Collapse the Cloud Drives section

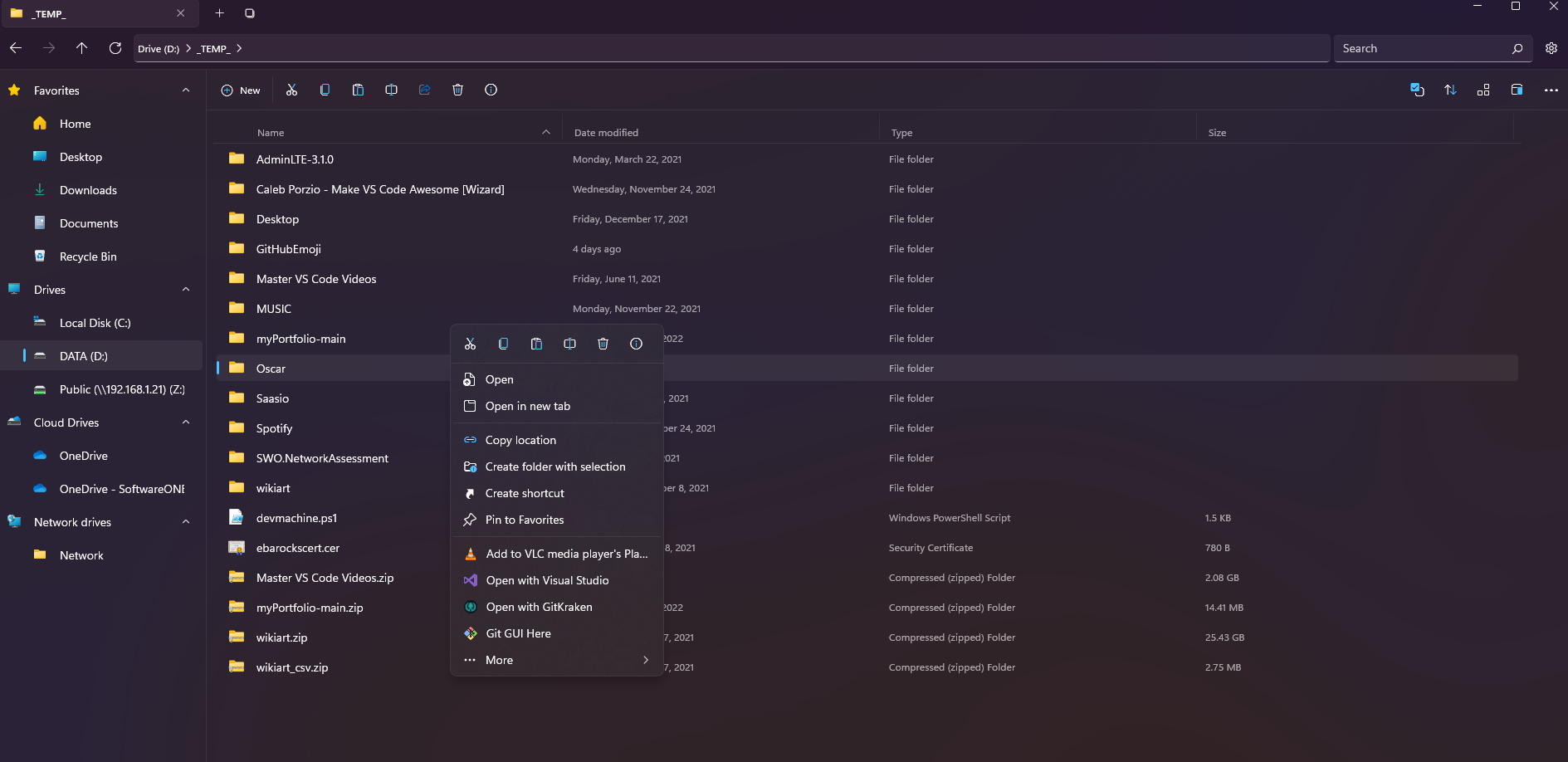(x=186, y=423)
